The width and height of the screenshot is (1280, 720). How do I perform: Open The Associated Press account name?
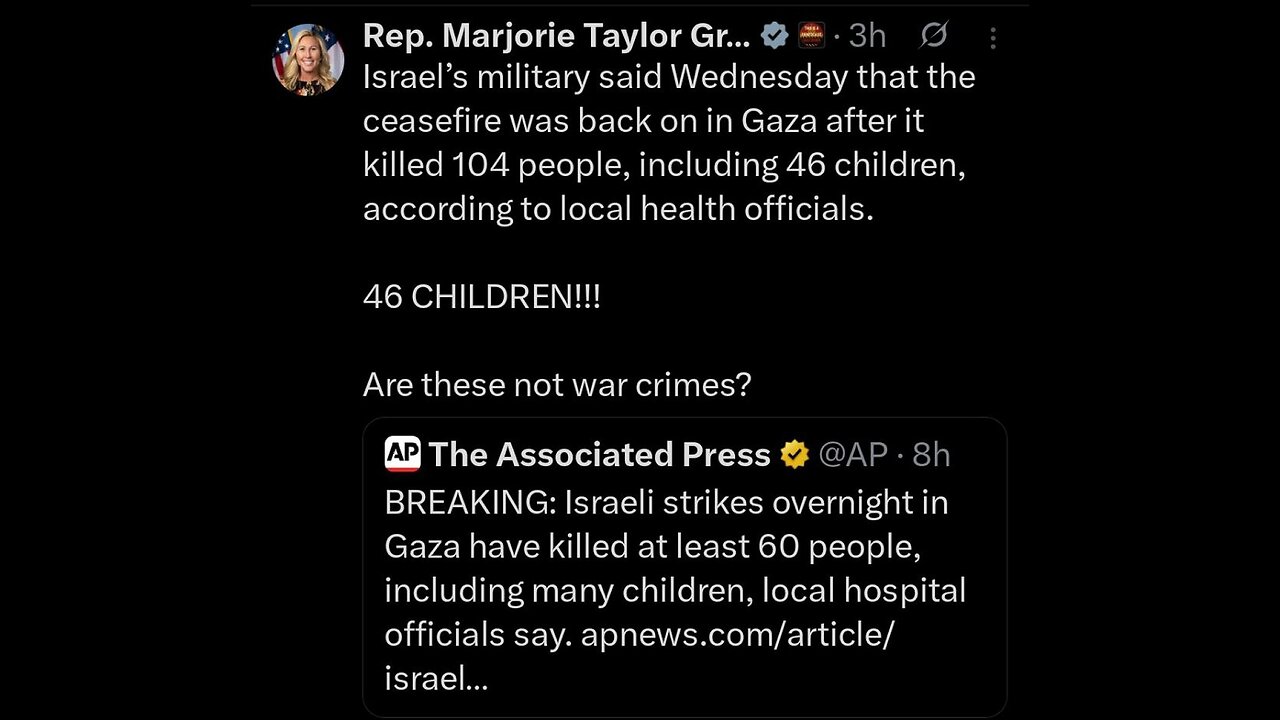599,455
